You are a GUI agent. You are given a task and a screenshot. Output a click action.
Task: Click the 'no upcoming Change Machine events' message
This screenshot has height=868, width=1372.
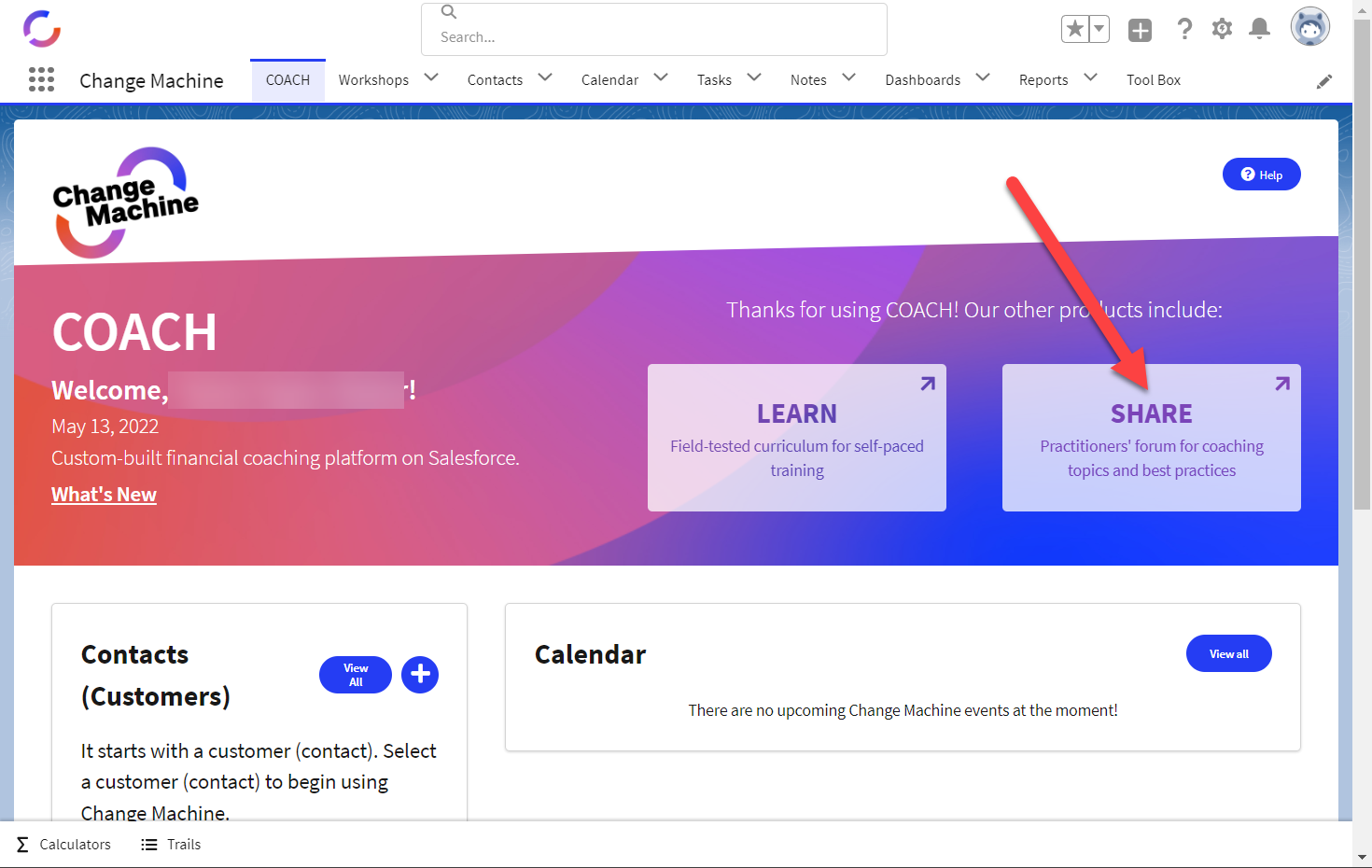click(903, 710)
